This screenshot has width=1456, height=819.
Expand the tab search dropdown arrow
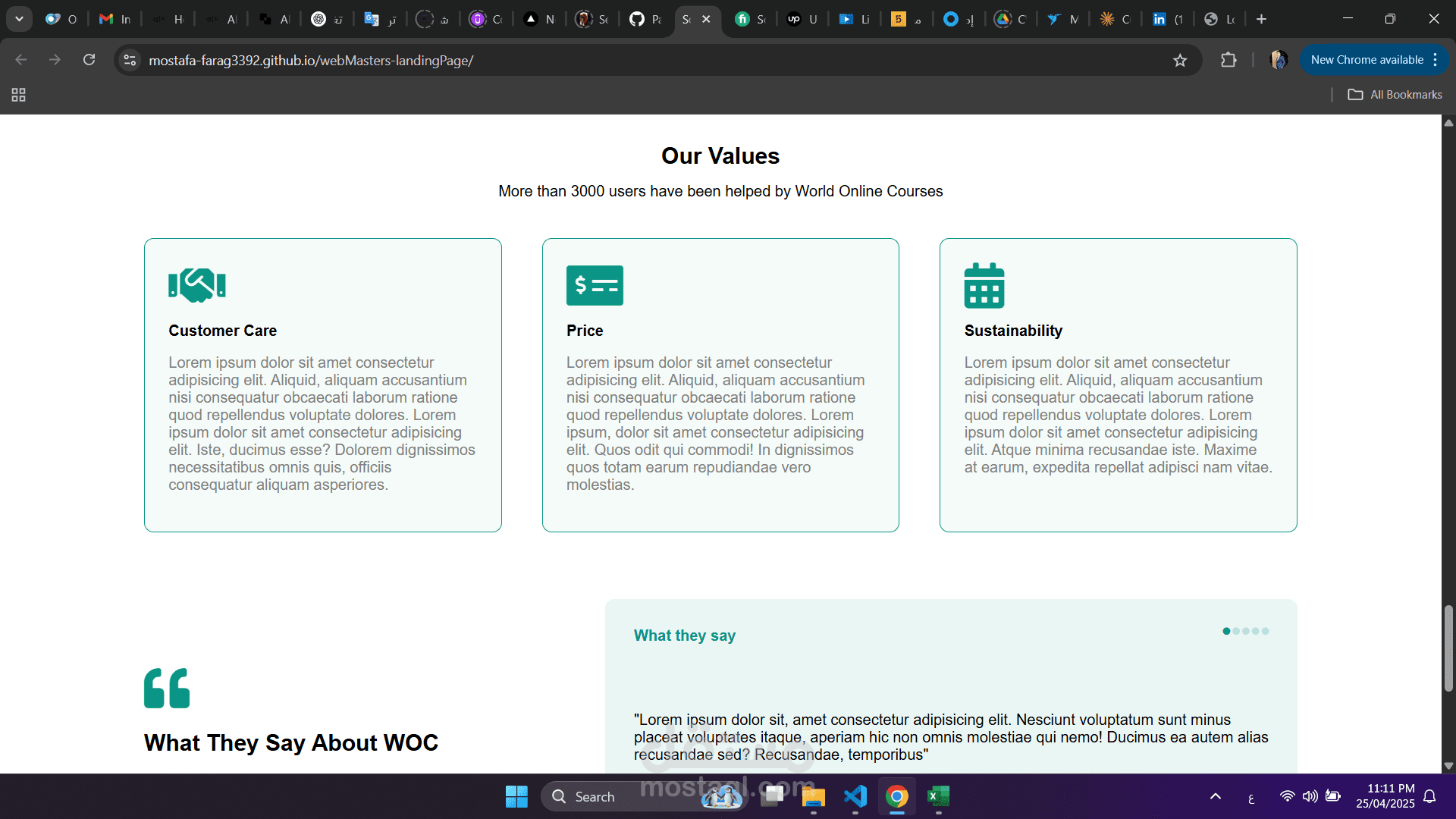[19, 19]
